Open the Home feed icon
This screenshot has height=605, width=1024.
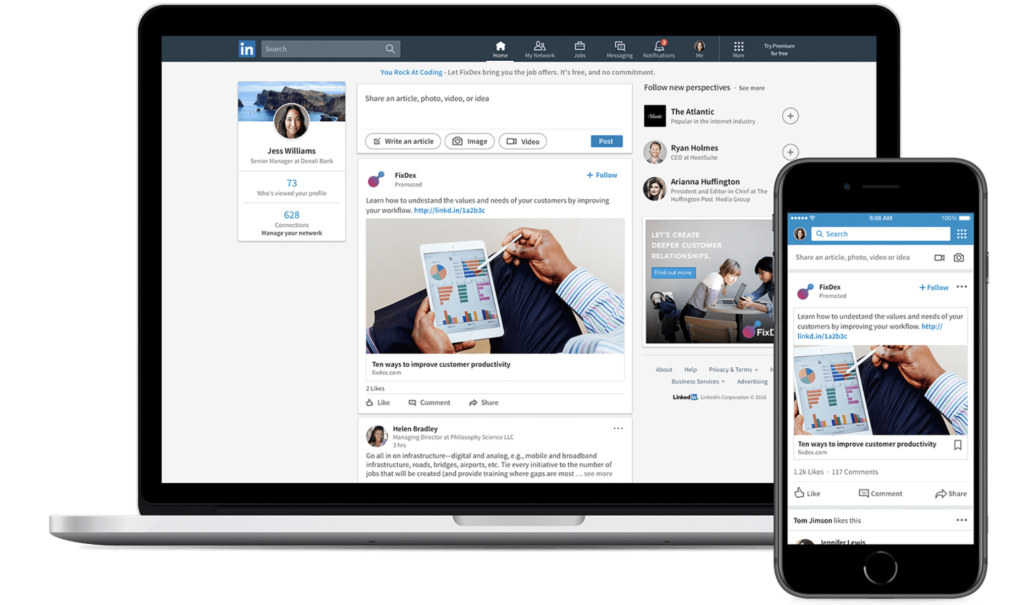coord(500,47)
